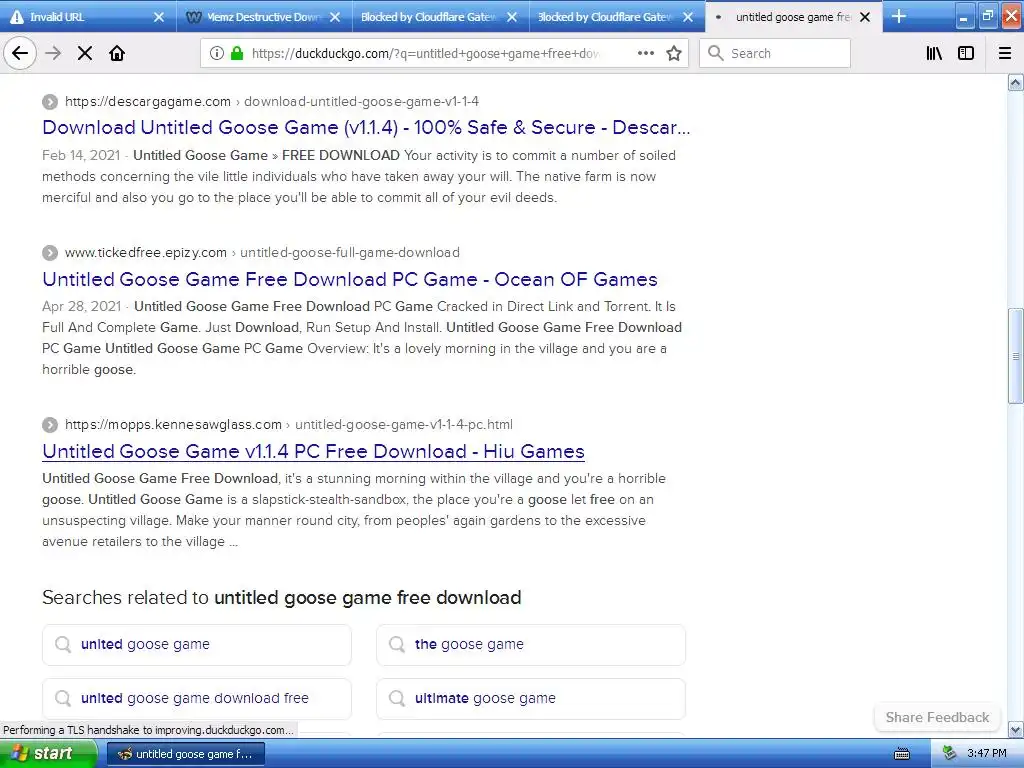Click the 'Apr 28, 2021' result date
Viewport: 1024px width, 768px height.
tap(82, 306)
